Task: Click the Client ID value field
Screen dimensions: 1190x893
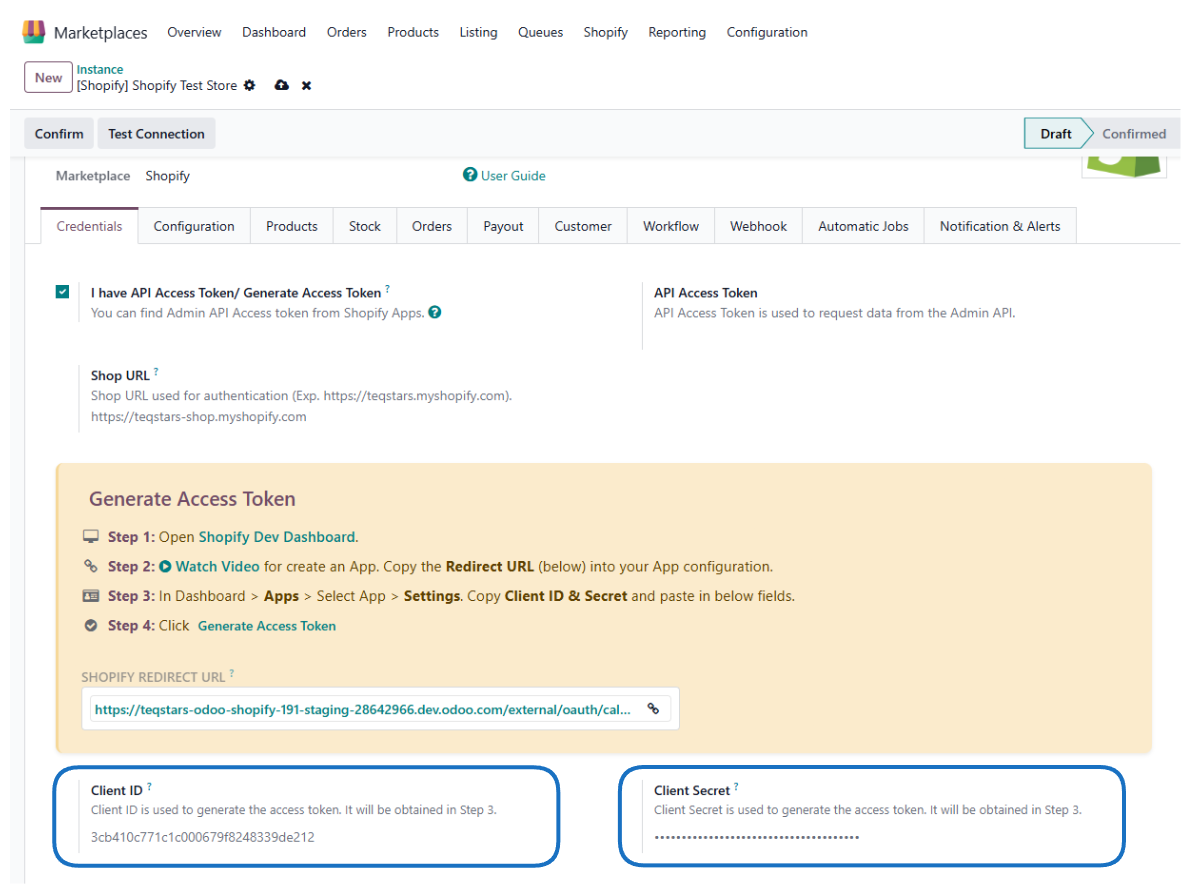Action: point(203,837)
